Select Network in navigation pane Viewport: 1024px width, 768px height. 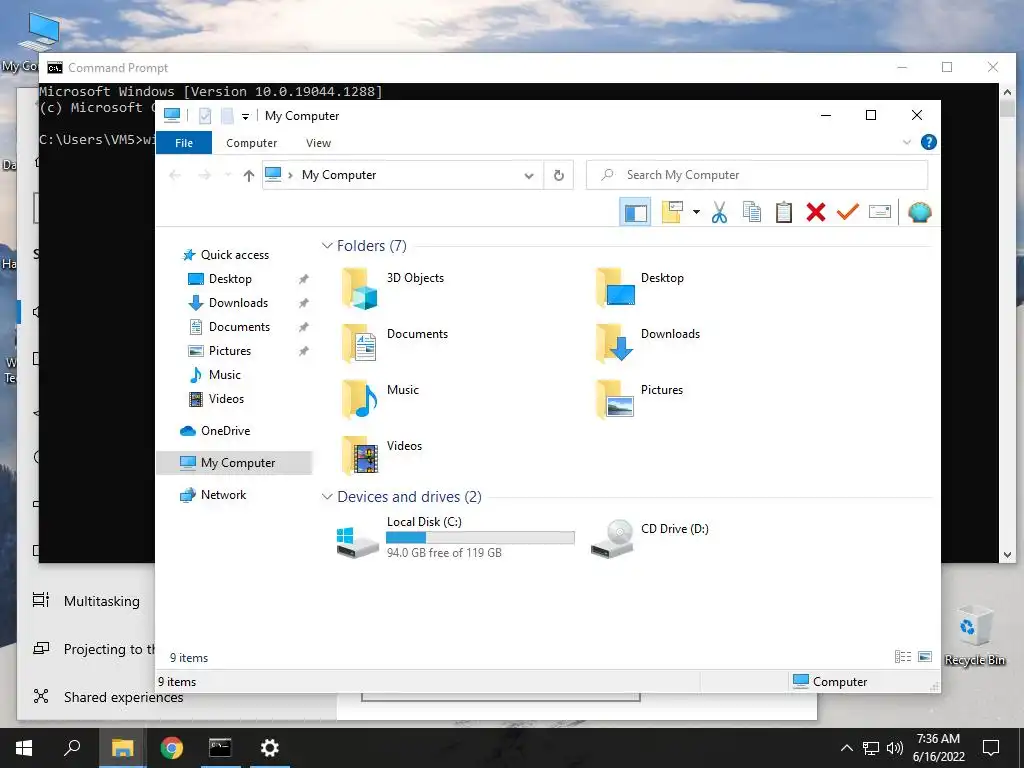tap(223, 495)
